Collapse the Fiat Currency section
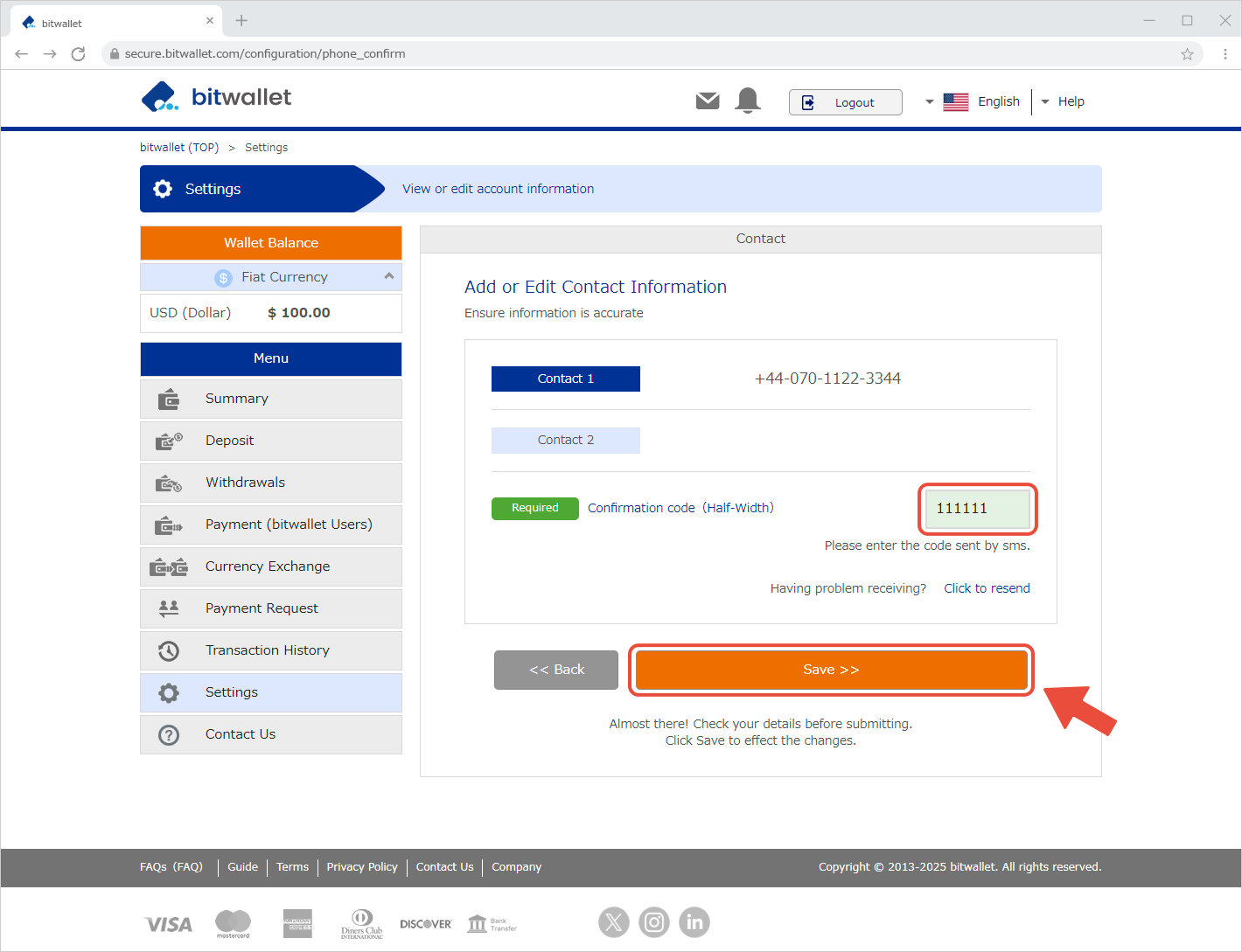The width and height of the screenshot is (1242, 952). click(x=388, y=276)
